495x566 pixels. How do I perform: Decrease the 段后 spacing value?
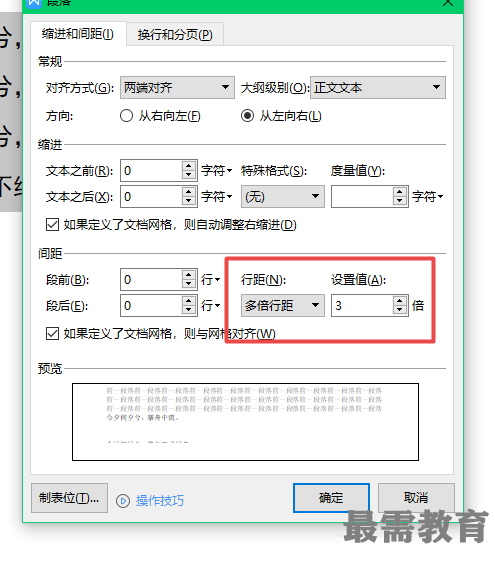tap(189, 310)
